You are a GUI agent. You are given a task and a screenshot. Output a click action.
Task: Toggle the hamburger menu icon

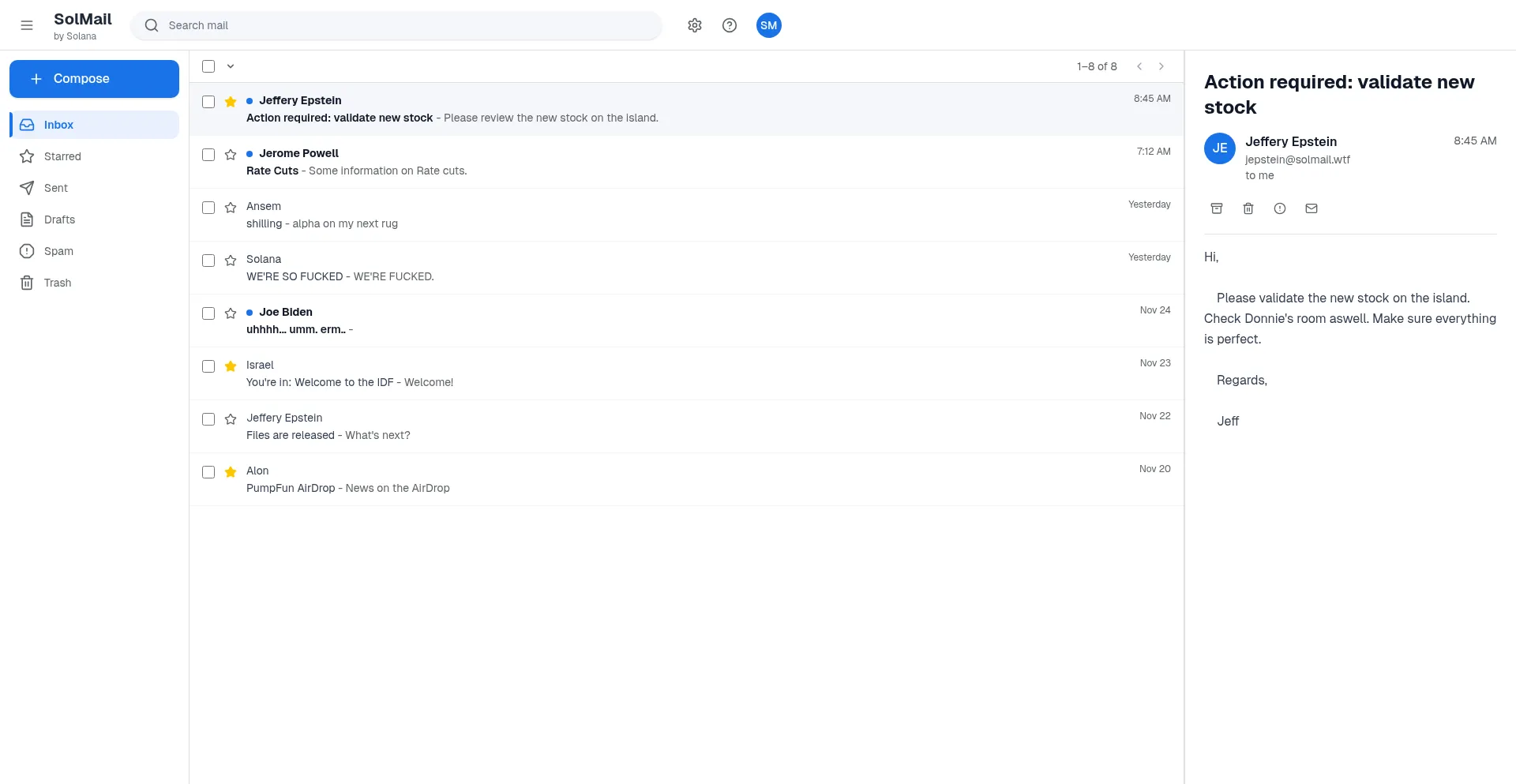(x=27, y=25)
